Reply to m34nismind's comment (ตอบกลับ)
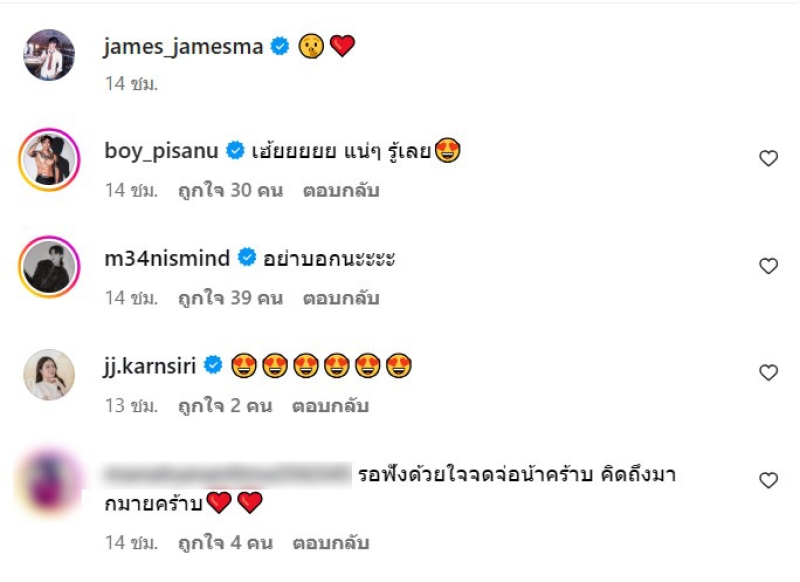This screenshot has width=800, height=582. tap(341, 298)
